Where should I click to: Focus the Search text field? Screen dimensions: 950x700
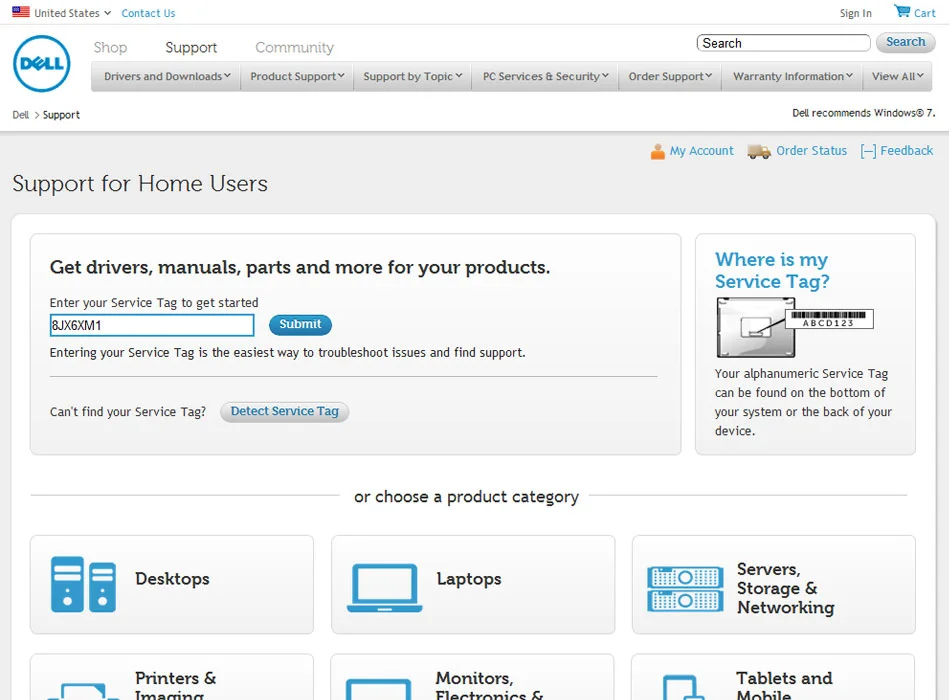pos(783,43)
